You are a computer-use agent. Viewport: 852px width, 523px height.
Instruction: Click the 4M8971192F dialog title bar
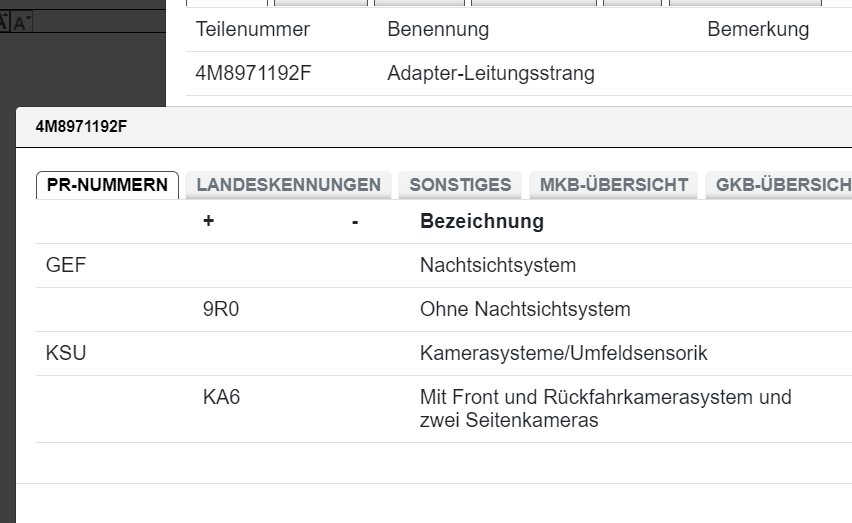click(x=400, y=127)
